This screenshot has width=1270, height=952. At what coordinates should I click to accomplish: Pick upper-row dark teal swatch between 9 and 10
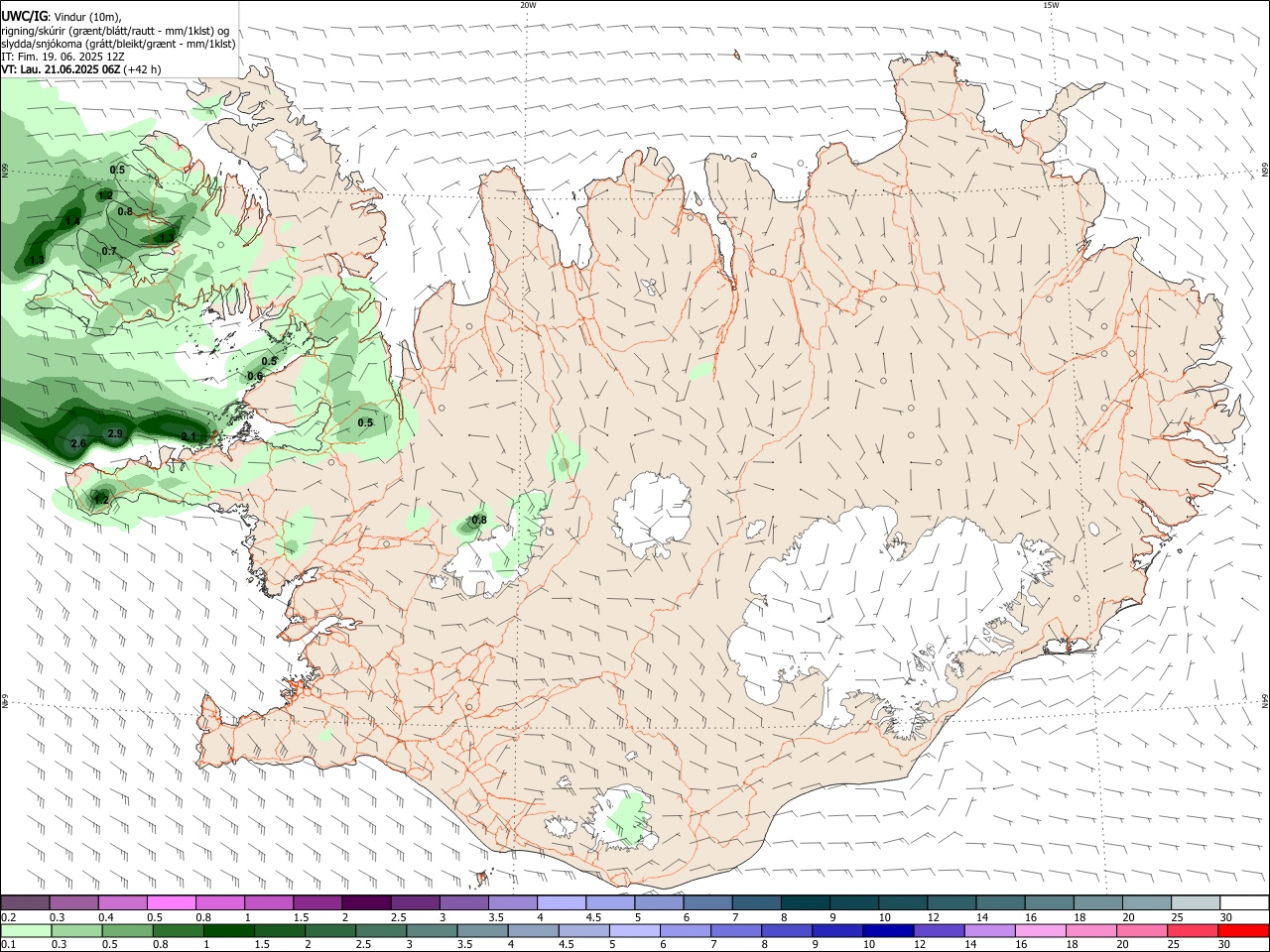tap(853, 902)
